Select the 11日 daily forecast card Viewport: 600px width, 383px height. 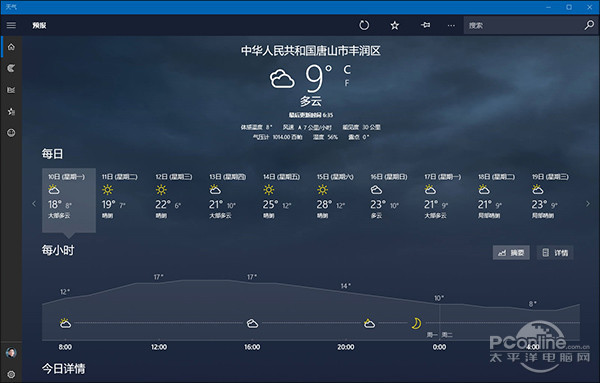pos(122,200)
